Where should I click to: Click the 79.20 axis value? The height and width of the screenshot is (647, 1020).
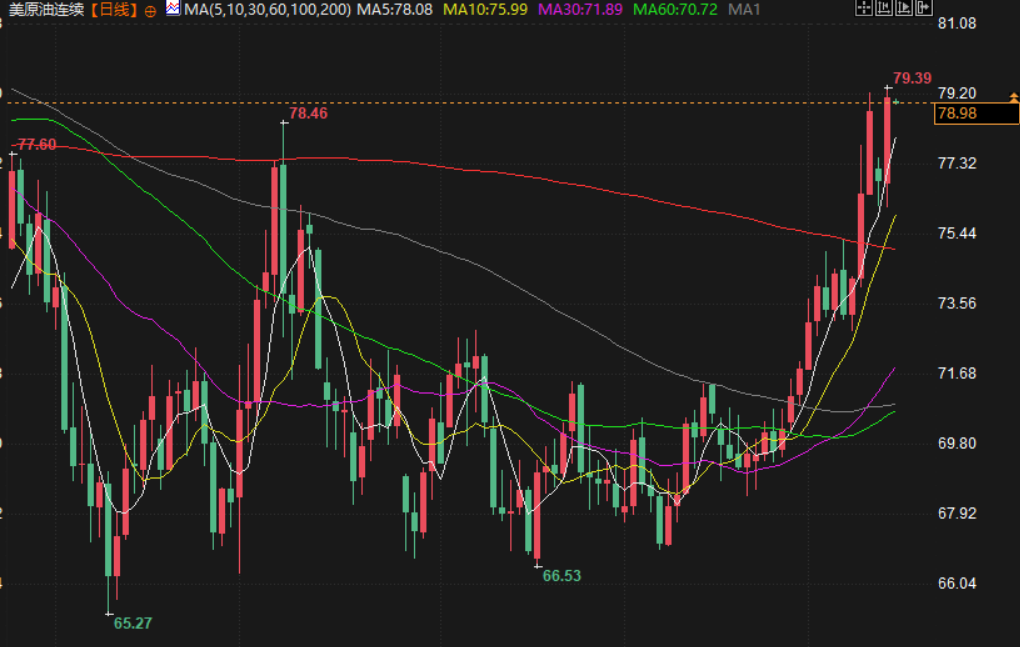tap(957, 93)
